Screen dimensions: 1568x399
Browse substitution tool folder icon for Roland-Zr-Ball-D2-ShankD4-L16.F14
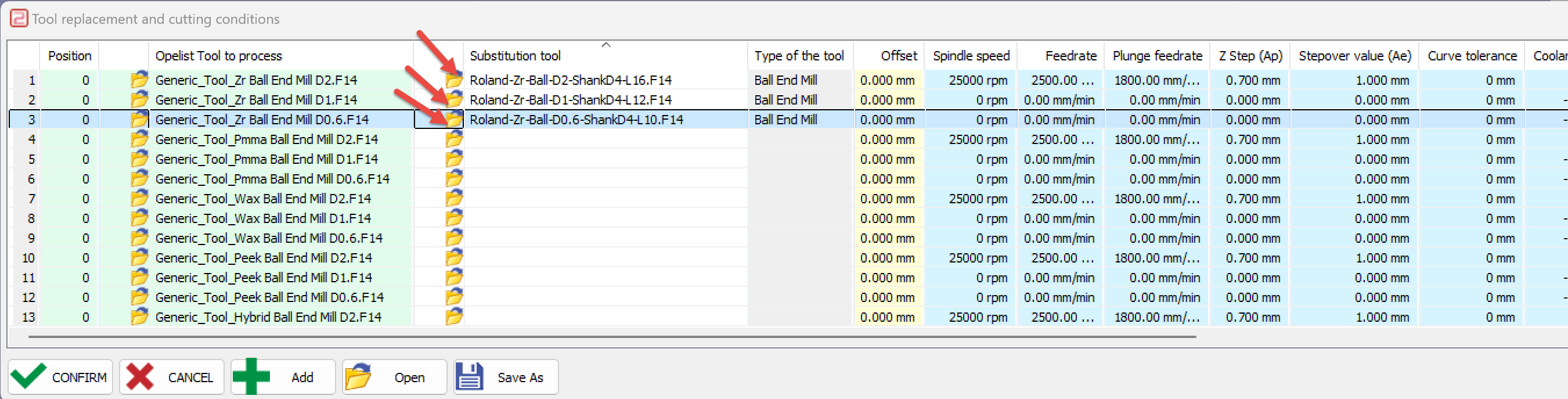[x=454, y=80]
